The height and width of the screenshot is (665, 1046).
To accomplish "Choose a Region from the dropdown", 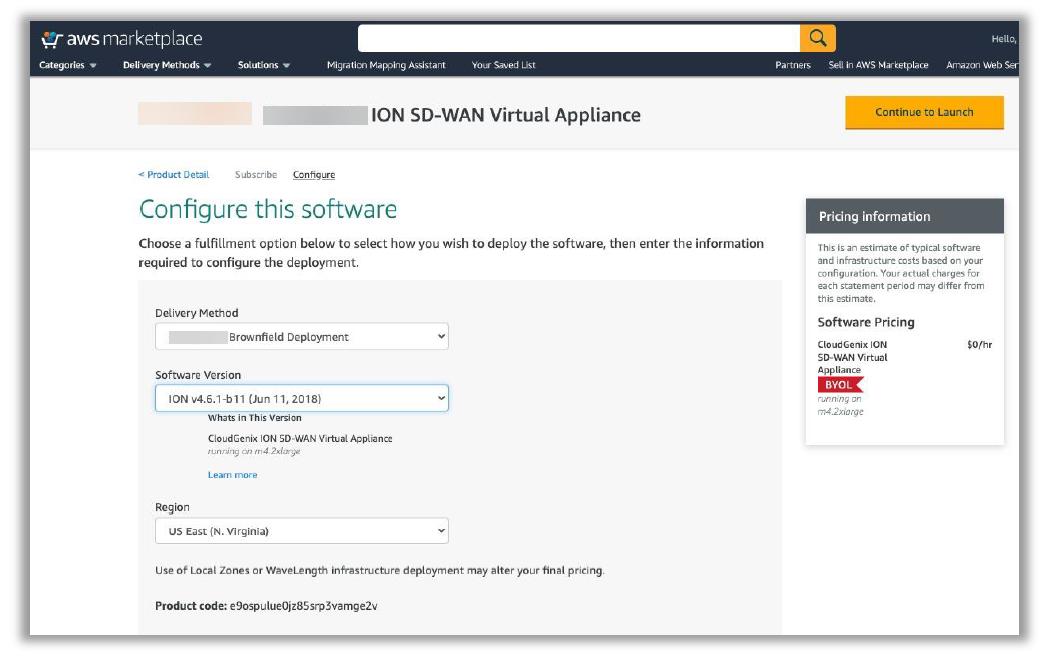I will click(301, 531).
